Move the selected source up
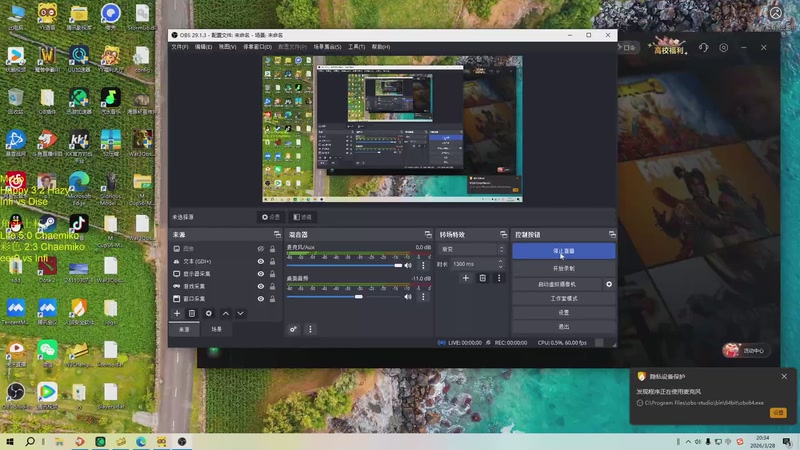Screen dimensions: 800x450 point(225,314)
